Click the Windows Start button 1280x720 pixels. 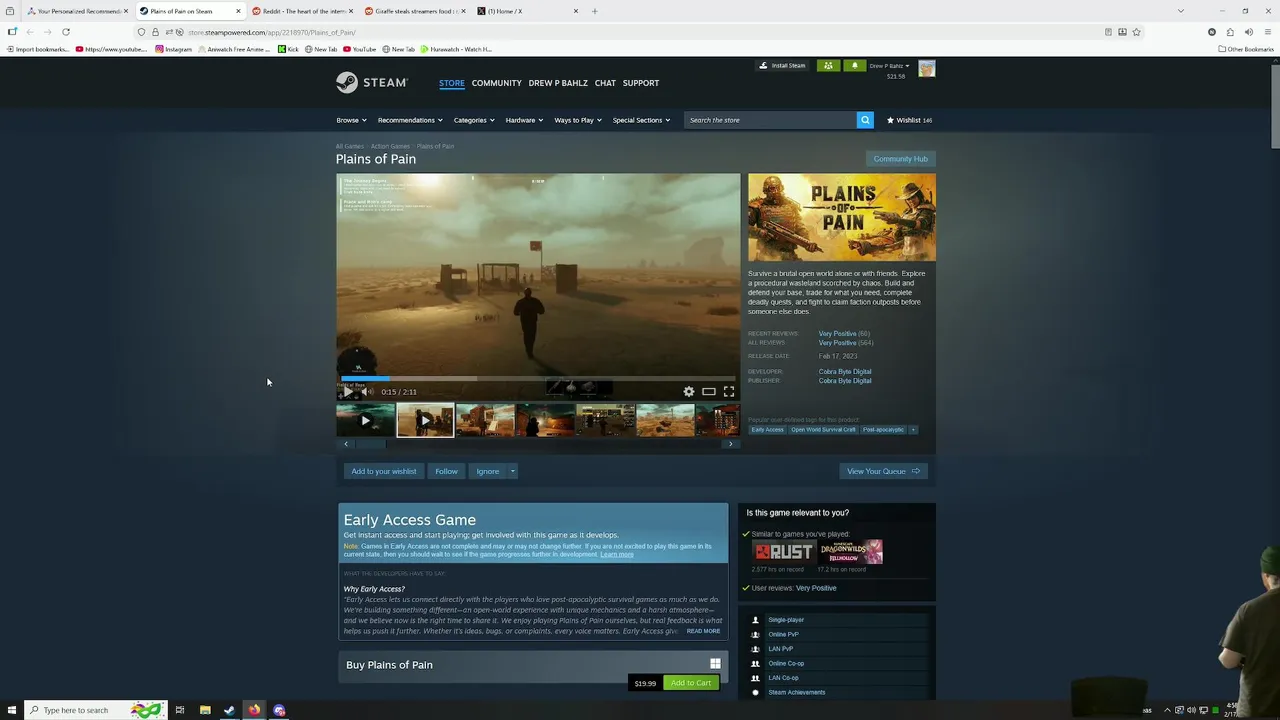tap(11, 710)
